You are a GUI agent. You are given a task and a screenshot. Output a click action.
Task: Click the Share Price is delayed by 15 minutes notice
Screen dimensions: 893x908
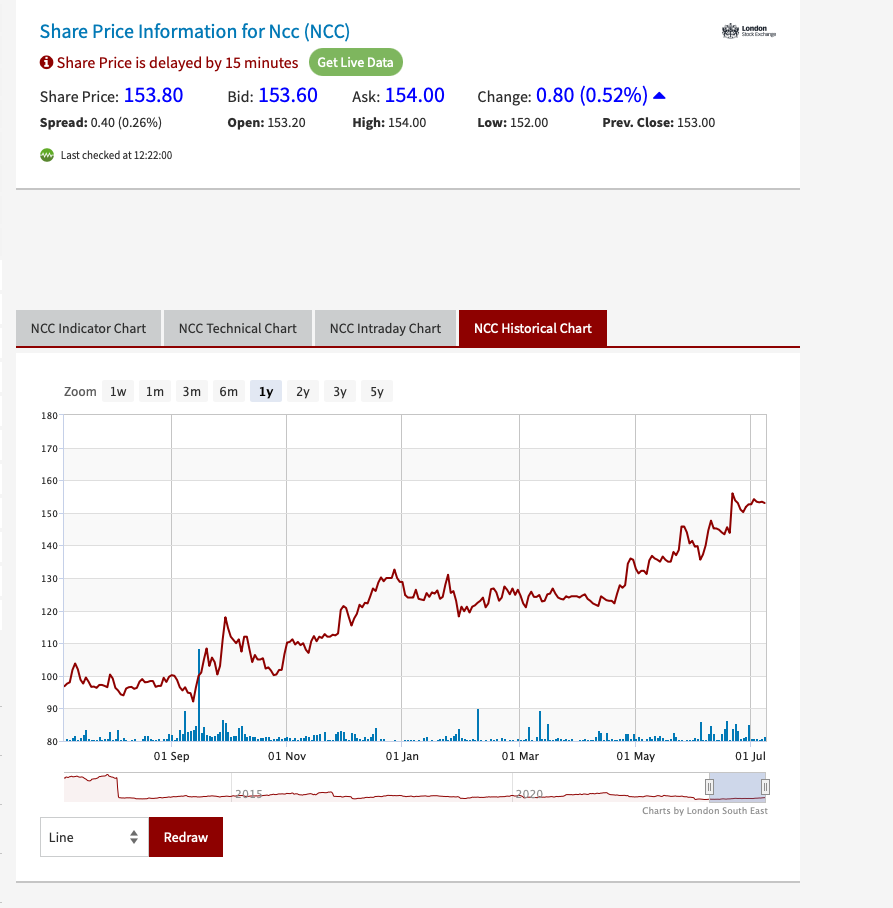coord(177,63)
